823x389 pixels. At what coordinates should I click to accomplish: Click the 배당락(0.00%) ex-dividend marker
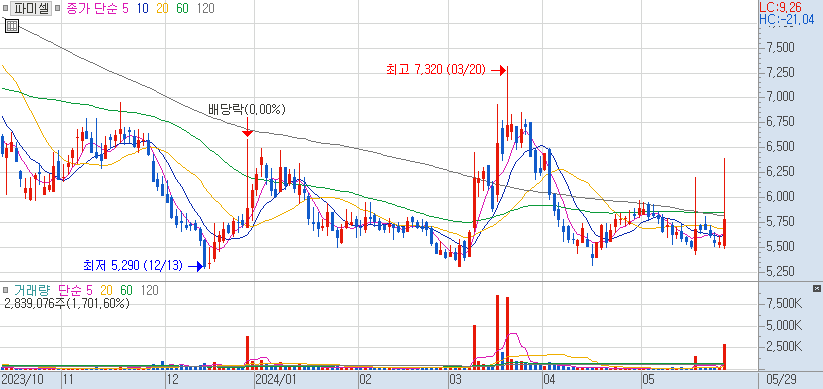(x=246, y=110)
